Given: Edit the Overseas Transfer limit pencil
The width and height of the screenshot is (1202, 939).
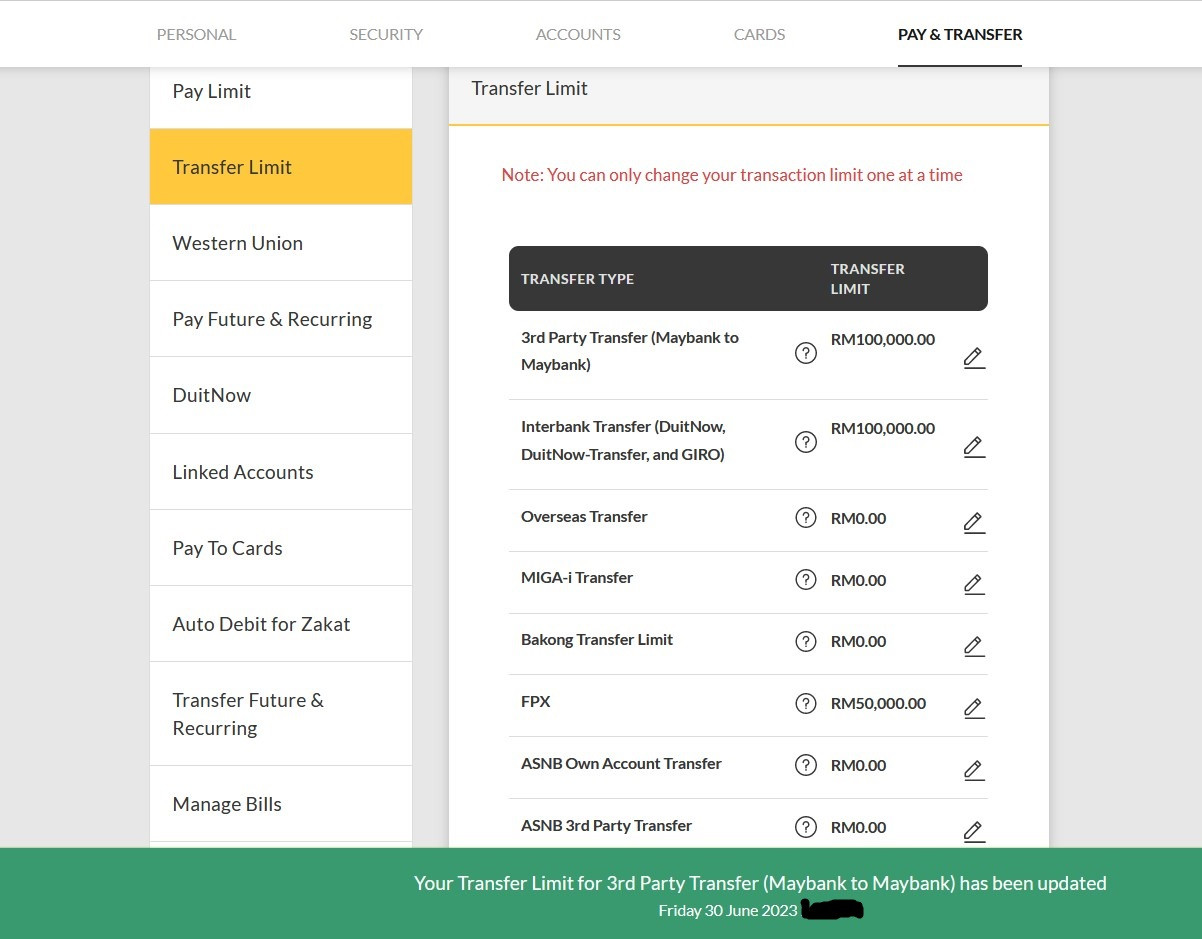Looking at the screenshot, I should (974, 522).
